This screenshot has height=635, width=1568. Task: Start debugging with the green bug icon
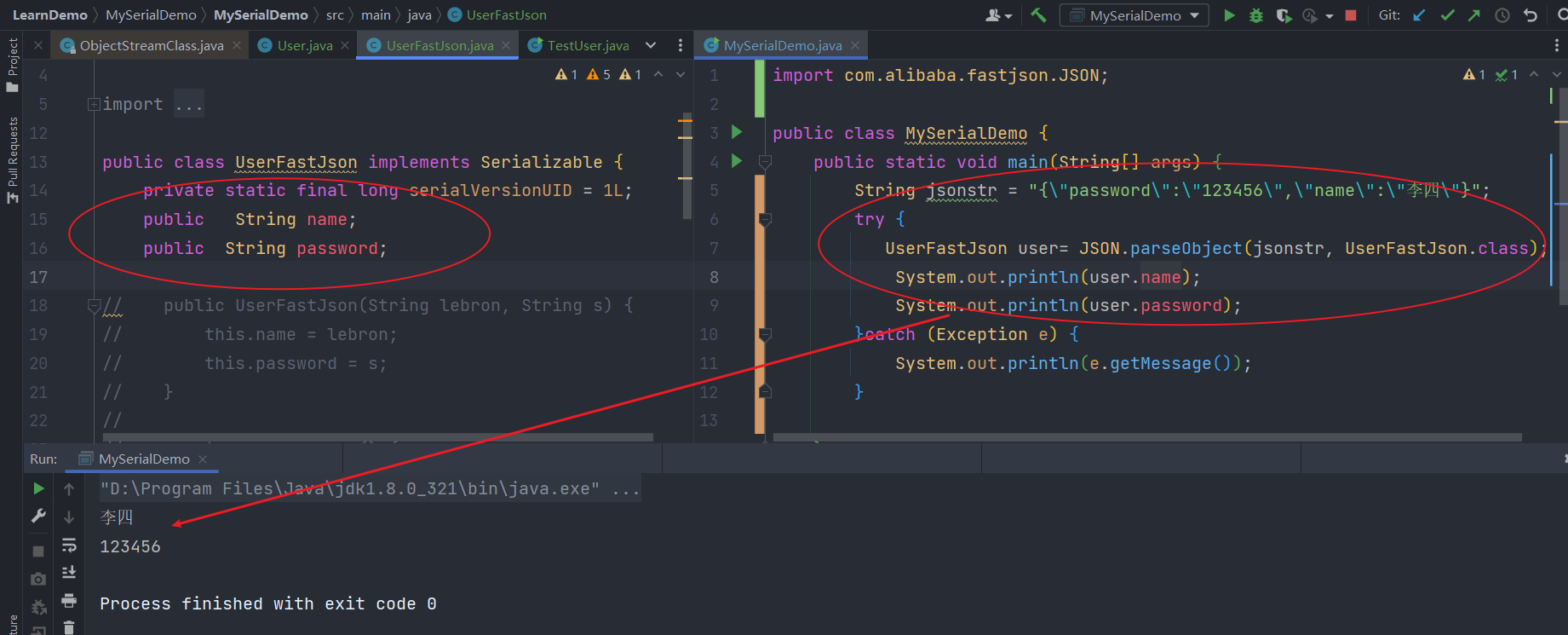[1255, 15]
